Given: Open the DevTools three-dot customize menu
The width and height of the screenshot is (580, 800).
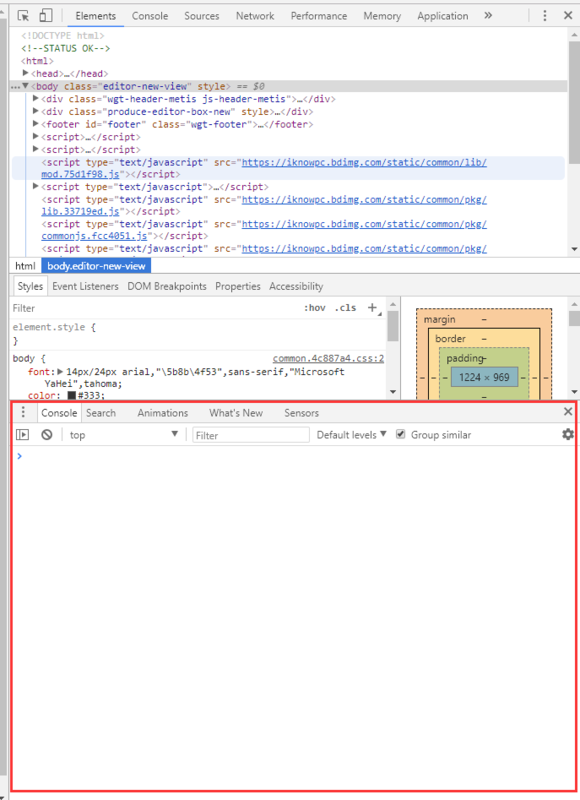Looking at the screenshot, I should click(x=545, y=16).
